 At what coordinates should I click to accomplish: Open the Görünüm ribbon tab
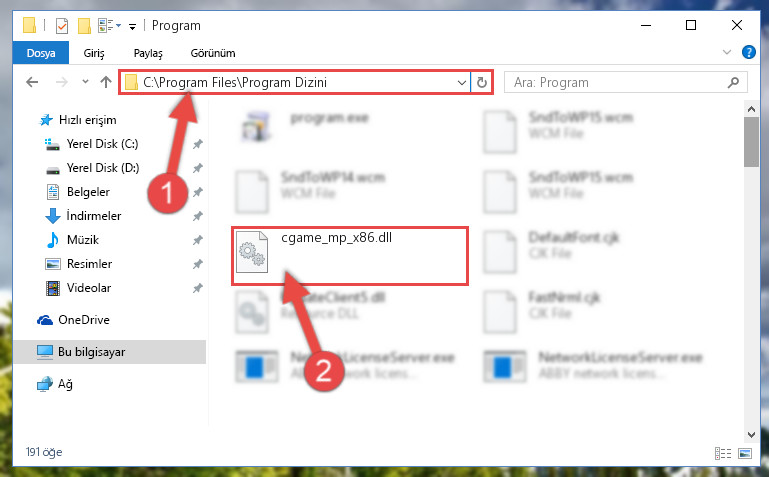coord(213,53)
